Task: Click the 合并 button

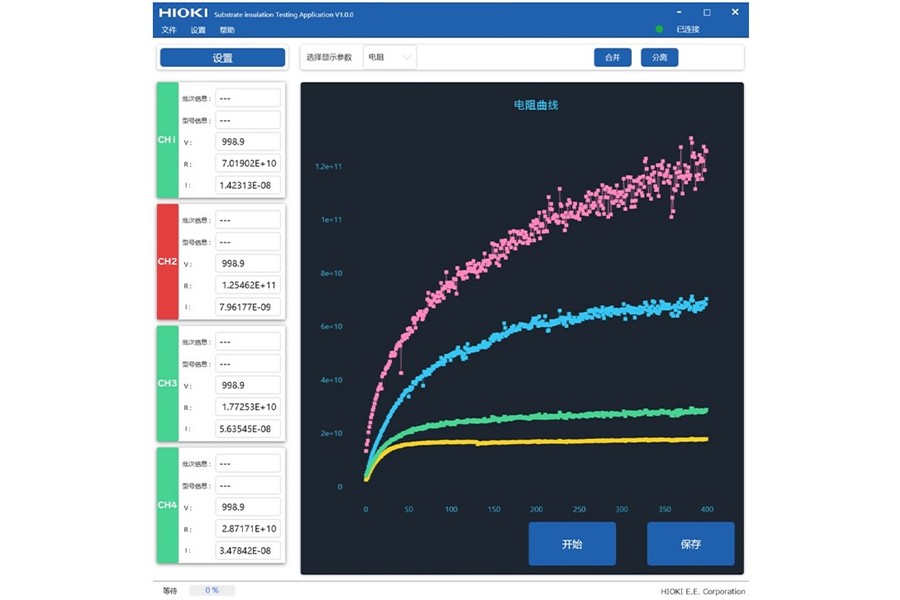Action: (612, 57)
